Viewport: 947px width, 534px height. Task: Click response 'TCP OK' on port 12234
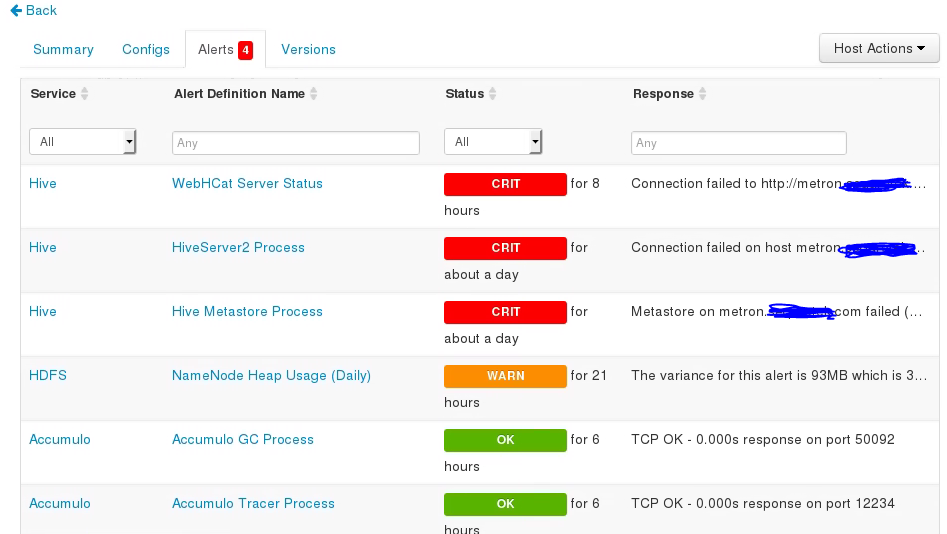point(763,504)
